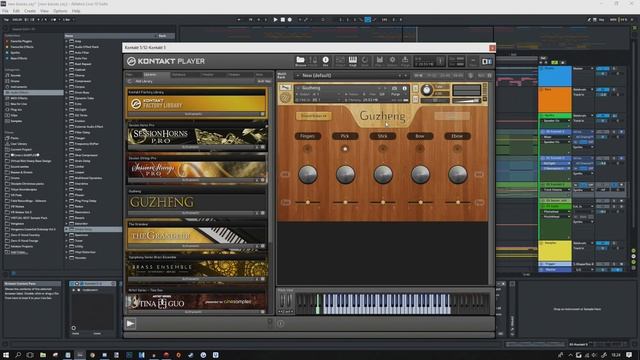Toggle rack page 17-32 button
640x360 pixels.
432,76
